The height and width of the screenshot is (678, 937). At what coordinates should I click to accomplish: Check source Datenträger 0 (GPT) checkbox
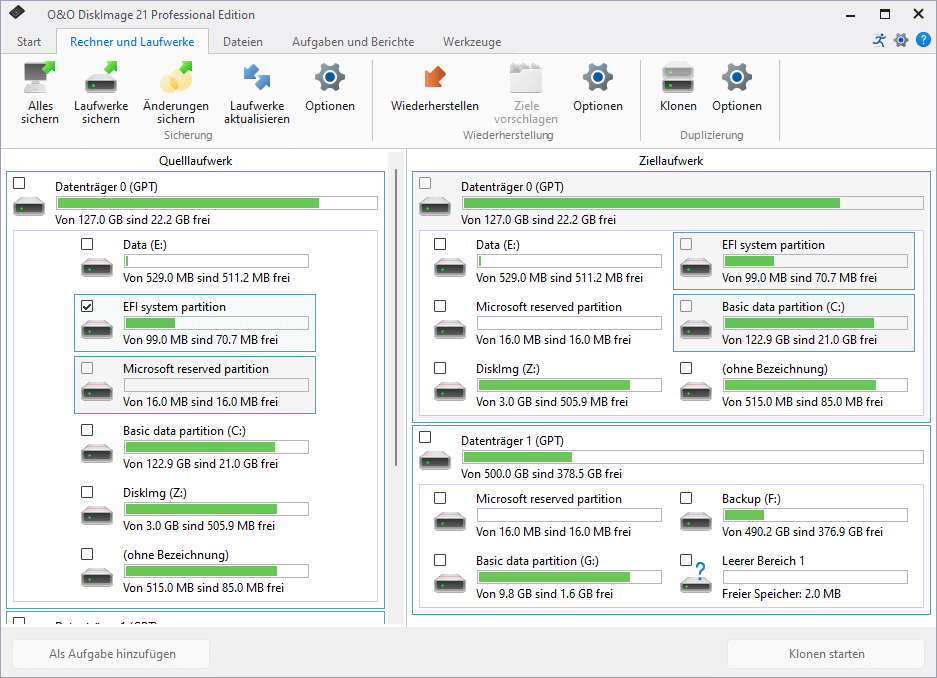[x=19, y=183]
